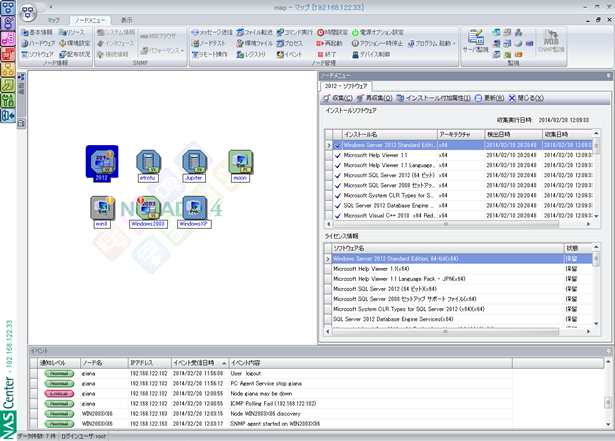
Task: Select the 2012 server node on map
Action: click(x=102, y=163)
